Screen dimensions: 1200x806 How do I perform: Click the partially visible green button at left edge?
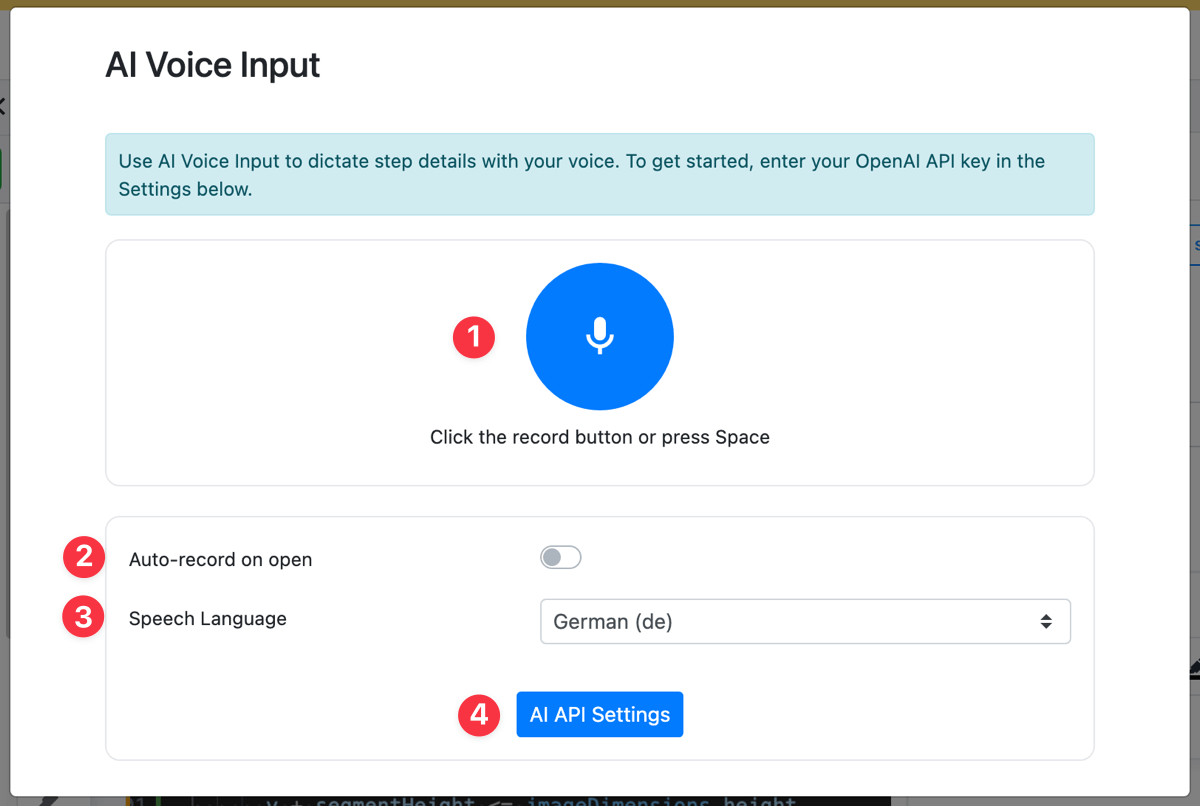coord(3,167)
